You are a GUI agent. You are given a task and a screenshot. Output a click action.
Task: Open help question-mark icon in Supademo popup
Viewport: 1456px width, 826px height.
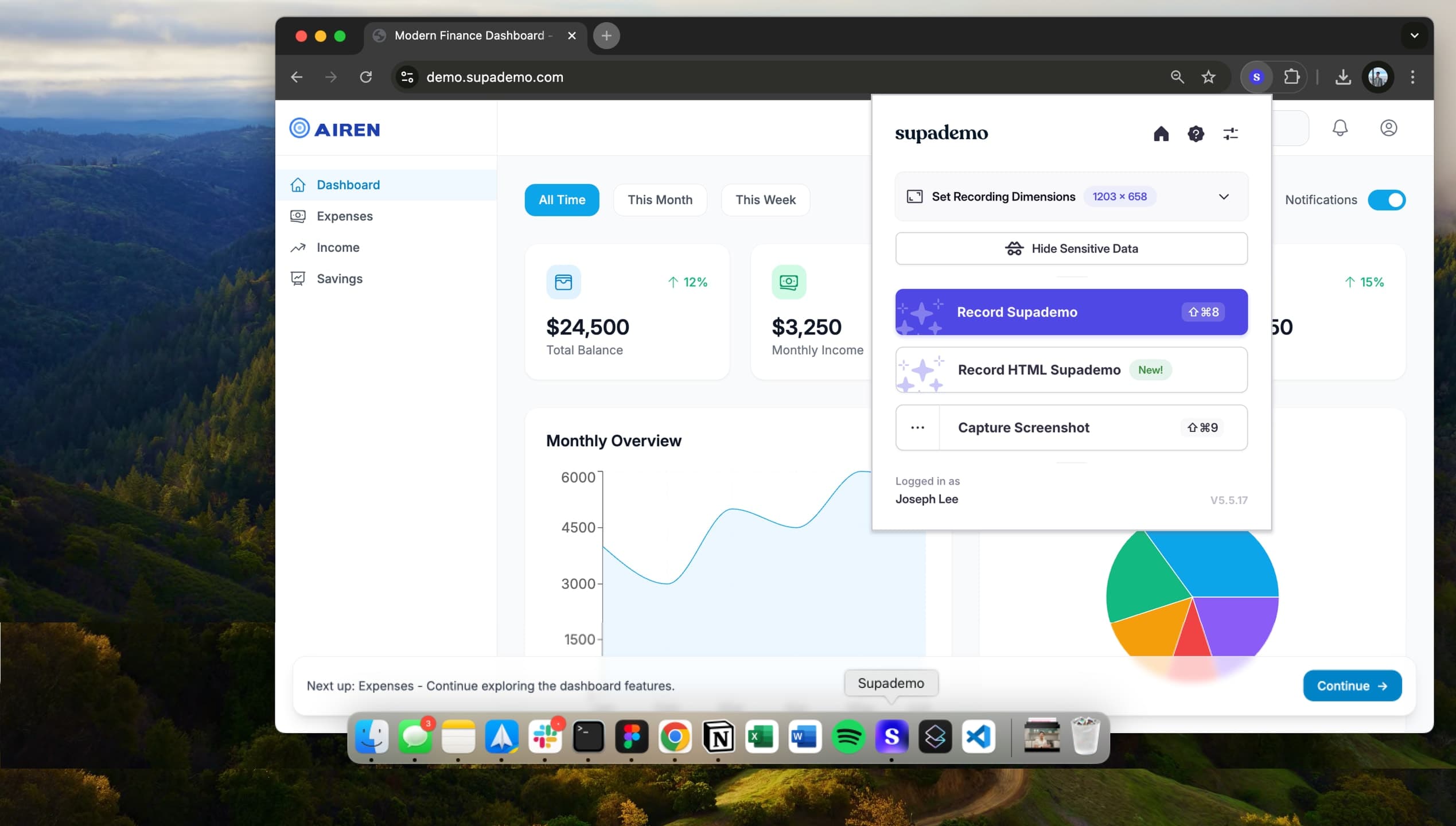point(1196,134)
